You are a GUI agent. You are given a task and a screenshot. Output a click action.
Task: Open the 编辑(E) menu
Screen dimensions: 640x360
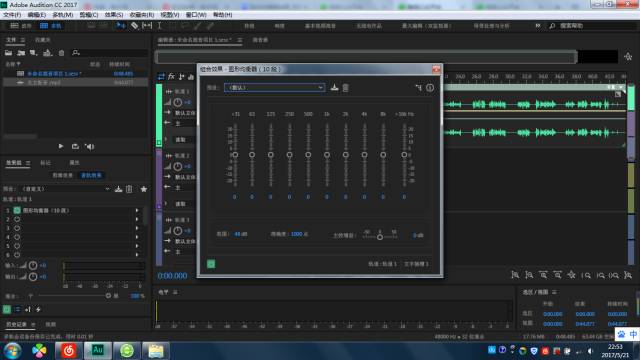point(37,15)
